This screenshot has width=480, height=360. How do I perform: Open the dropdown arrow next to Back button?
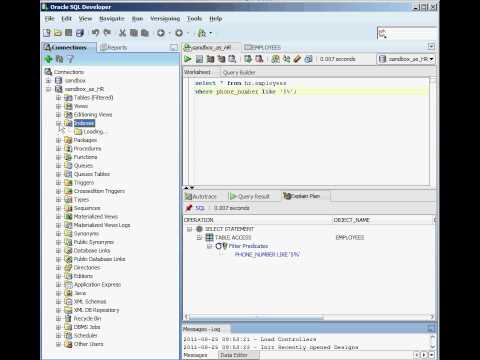pos(169,33)
